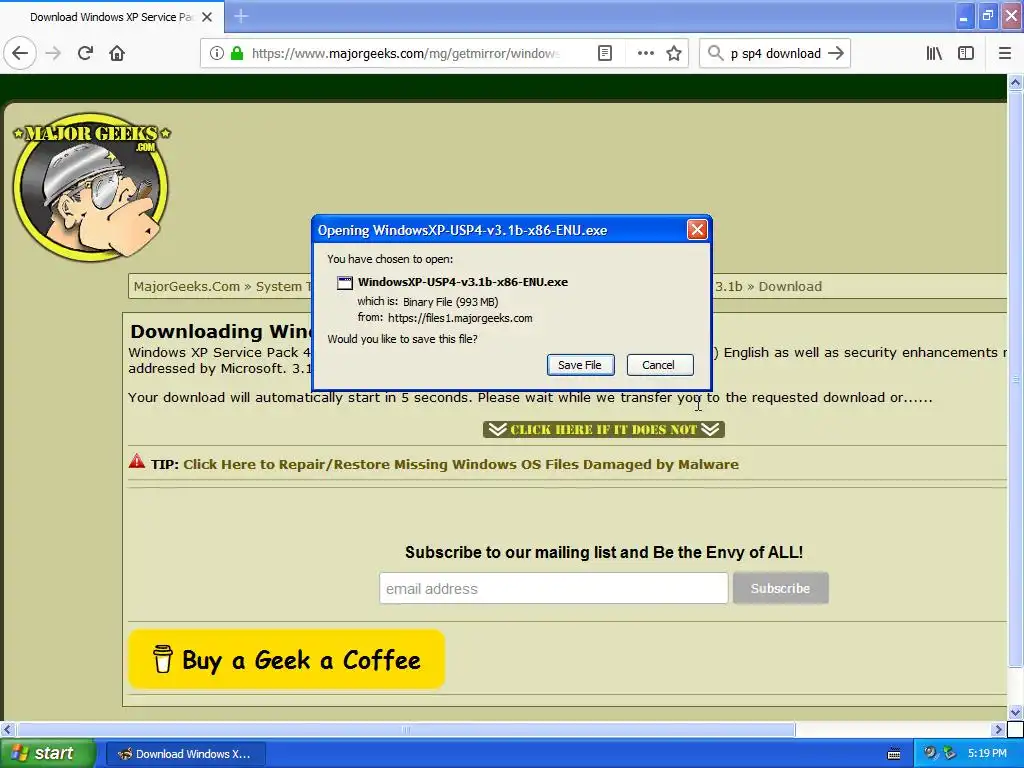The image size is (1024, 768).
Task: Click the red warning TIP icon
Action: pos(136,462)
